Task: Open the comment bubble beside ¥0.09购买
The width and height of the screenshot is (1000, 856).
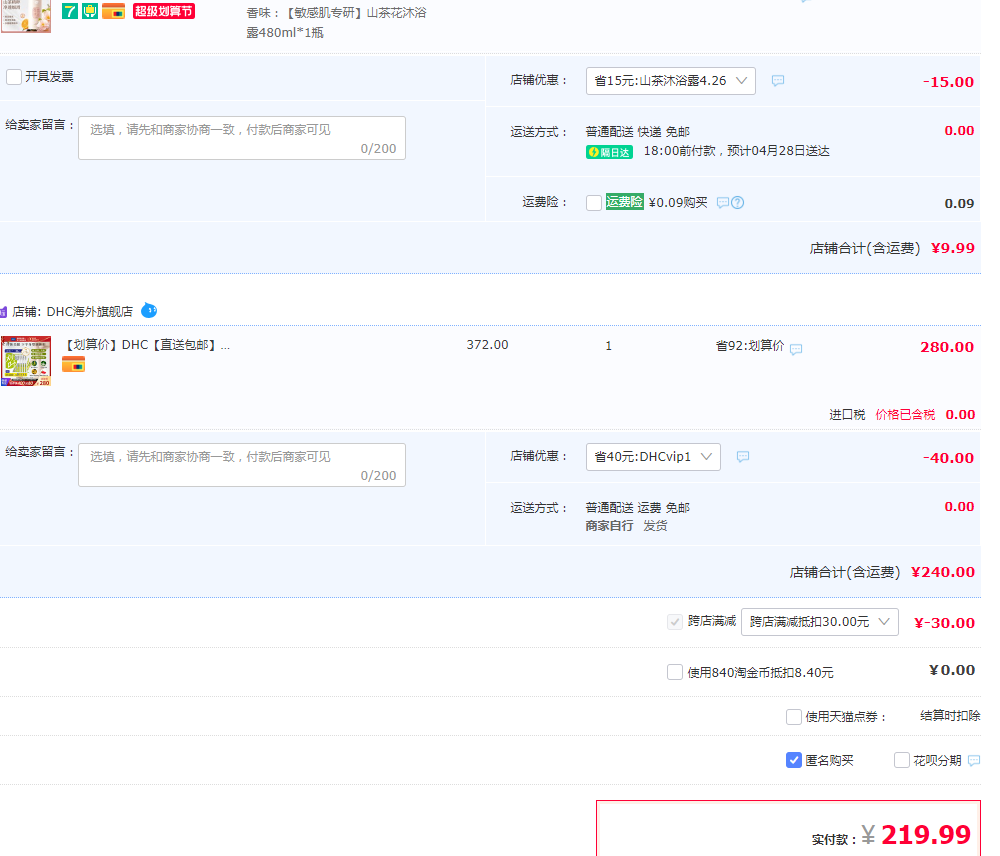Action: tap(723, 203)
